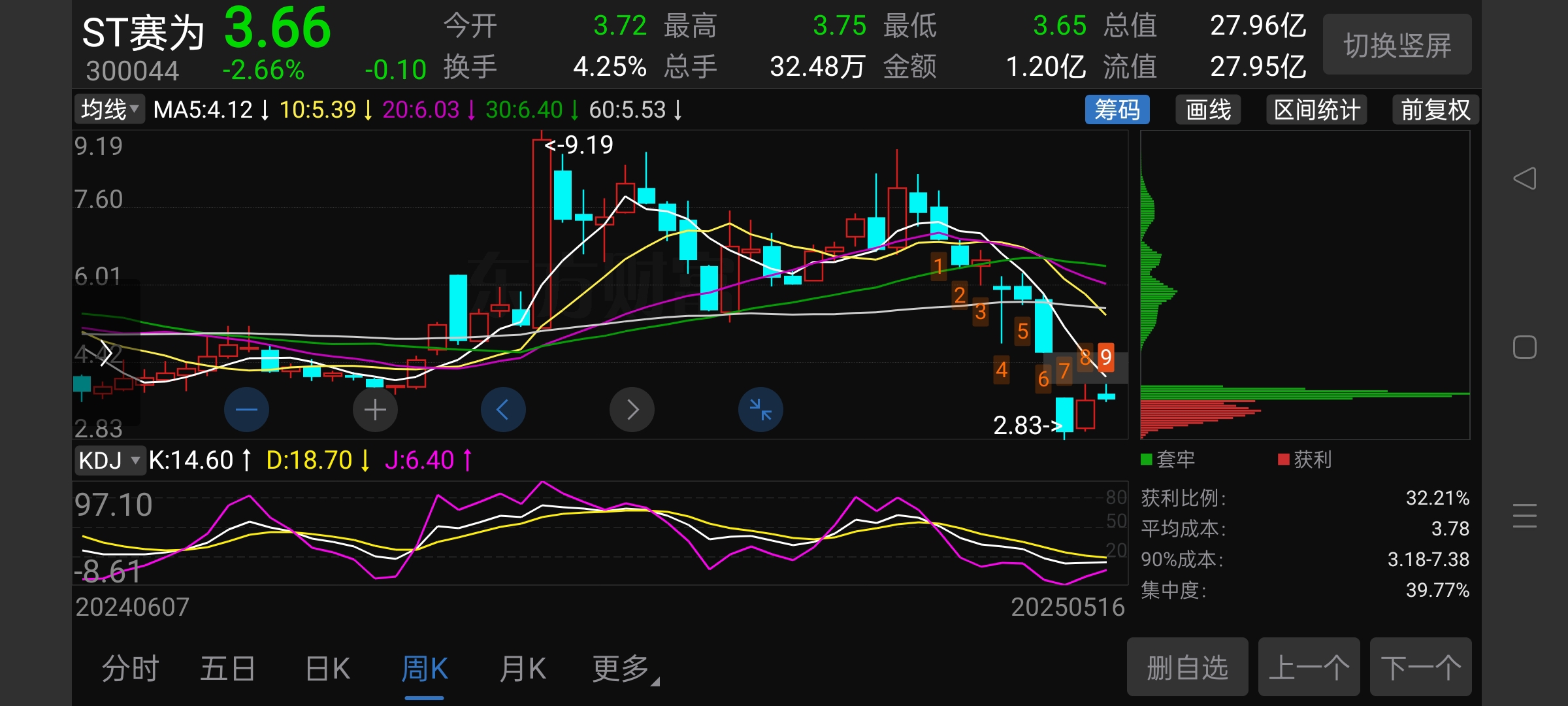Tap the 2.83 low price marker on chart
The height and width of the screenshot is (706, 1568).
(x=1028, y=426)
